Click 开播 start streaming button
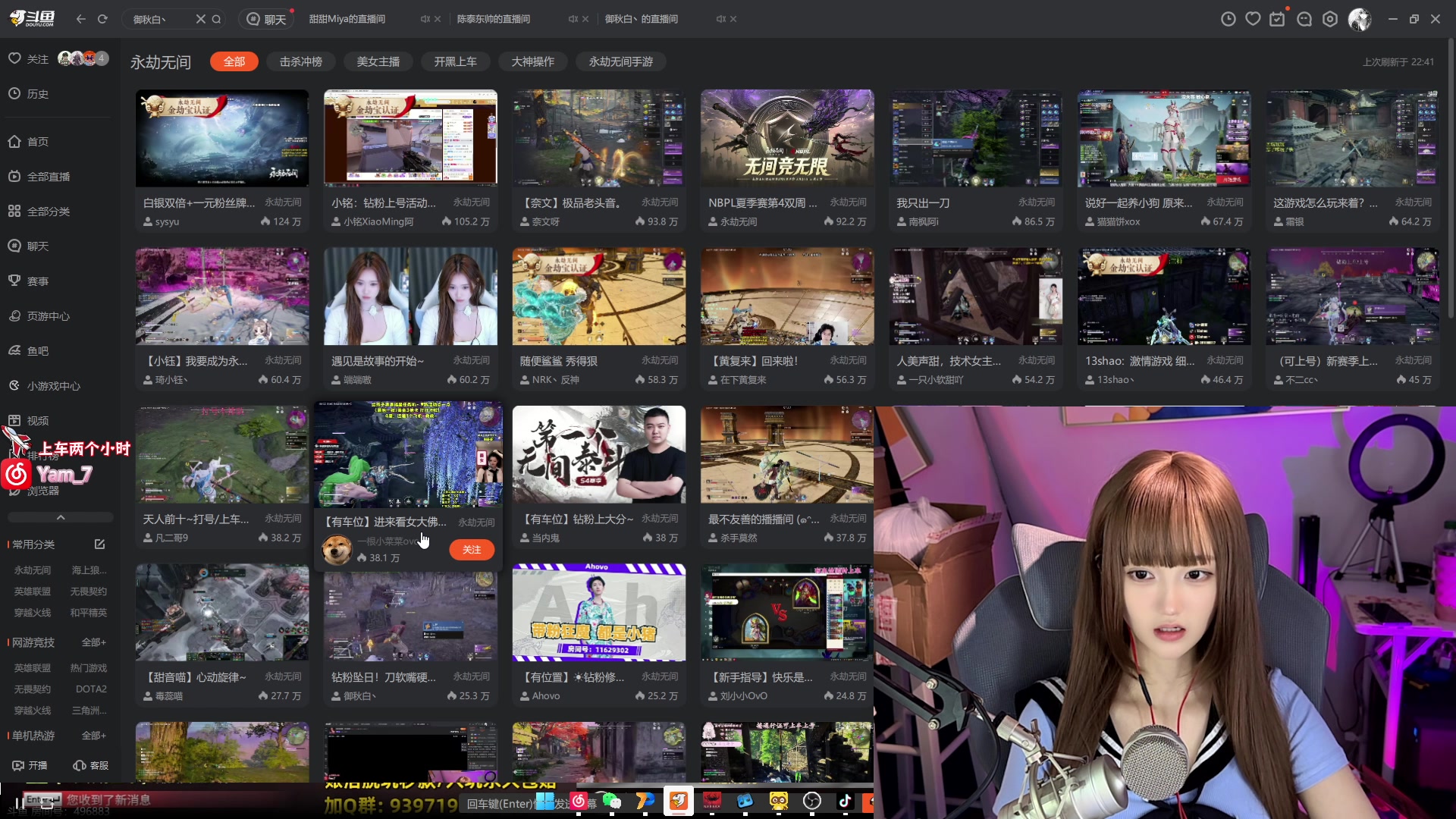The height and width of the screenshot is (819, 1456). (x=30, y=765)
